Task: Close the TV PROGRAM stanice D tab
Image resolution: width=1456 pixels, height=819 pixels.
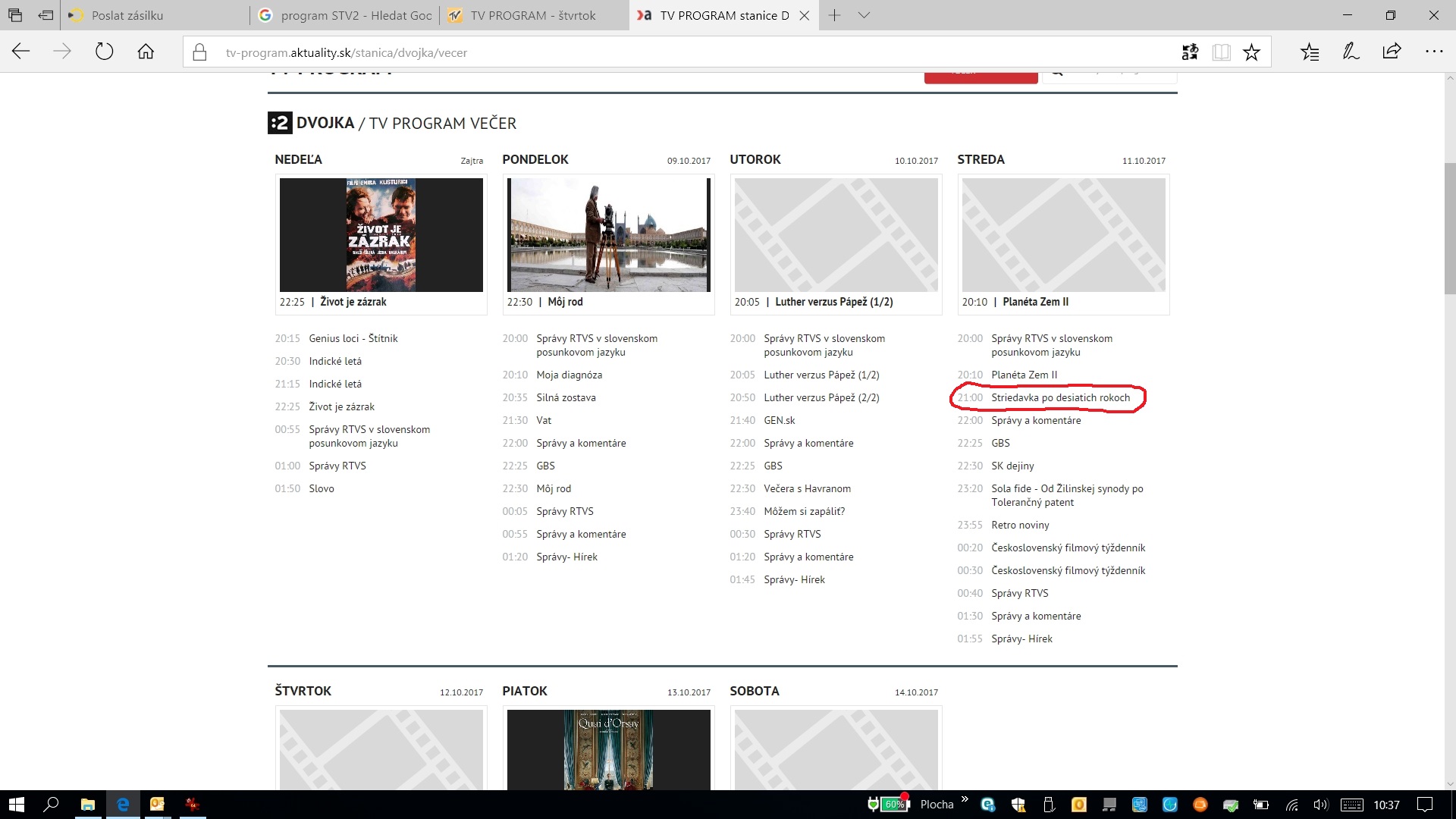Action: point(805,15)
